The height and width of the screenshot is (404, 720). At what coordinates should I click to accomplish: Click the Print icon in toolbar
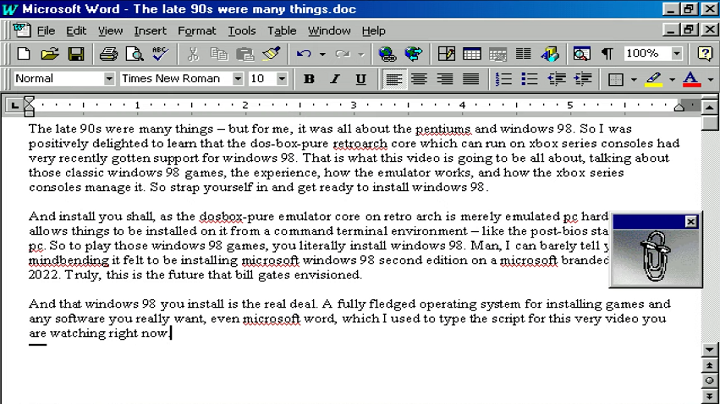105,54
